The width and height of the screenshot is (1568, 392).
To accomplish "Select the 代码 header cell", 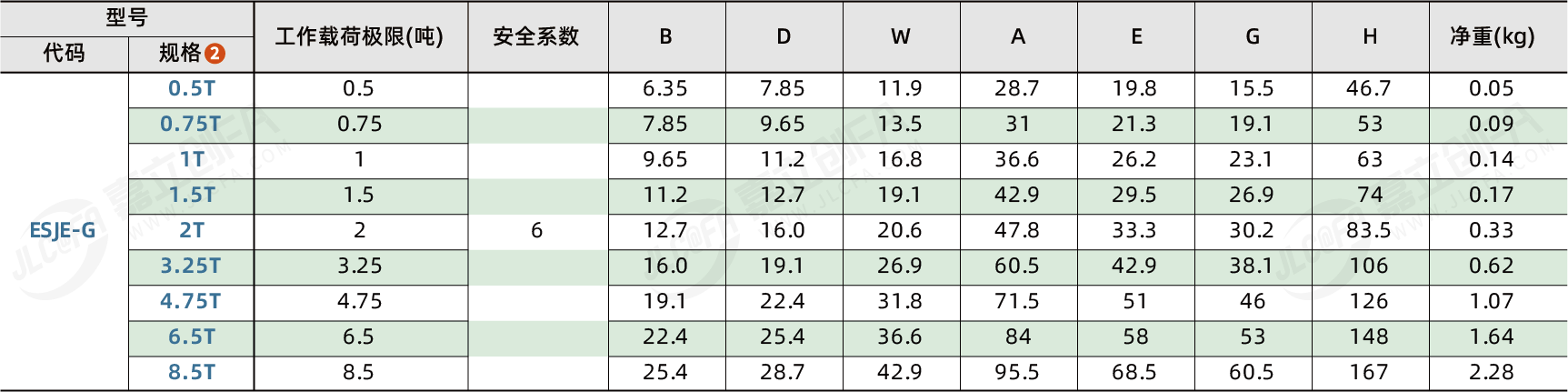I will pyautogui.click(x=64, y=54).
